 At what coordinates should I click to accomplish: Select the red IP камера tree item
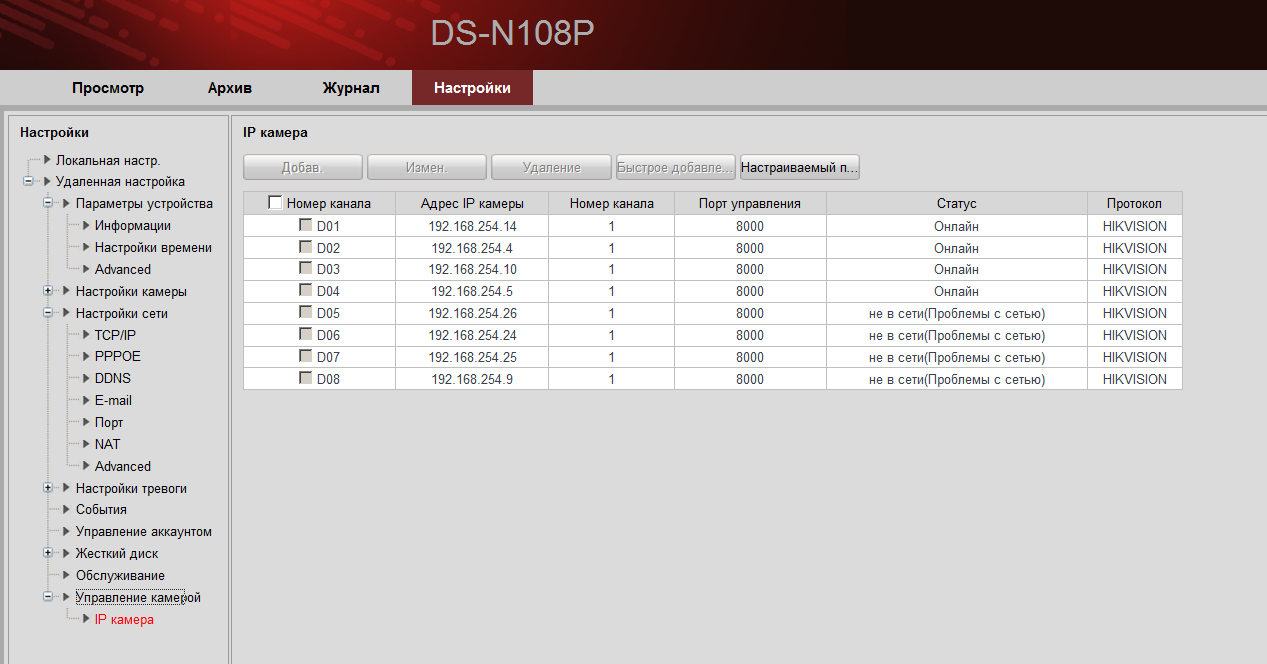124,619
